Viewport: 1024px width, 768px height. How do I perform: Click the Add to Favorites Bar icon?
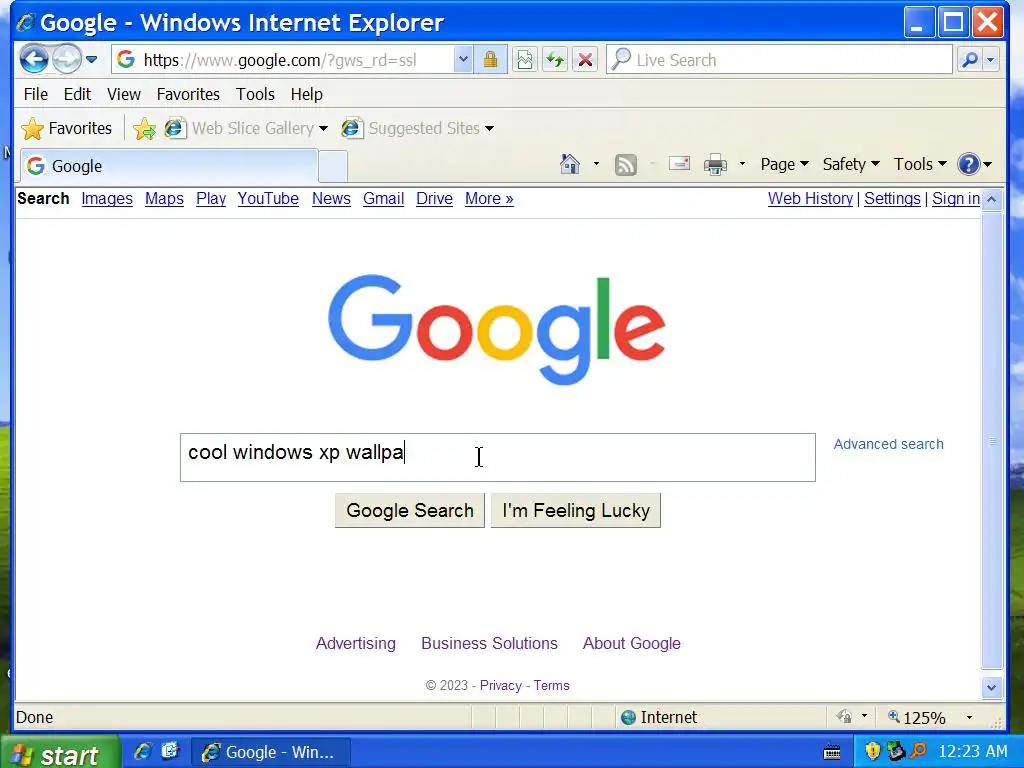click(x=144, y=128)
